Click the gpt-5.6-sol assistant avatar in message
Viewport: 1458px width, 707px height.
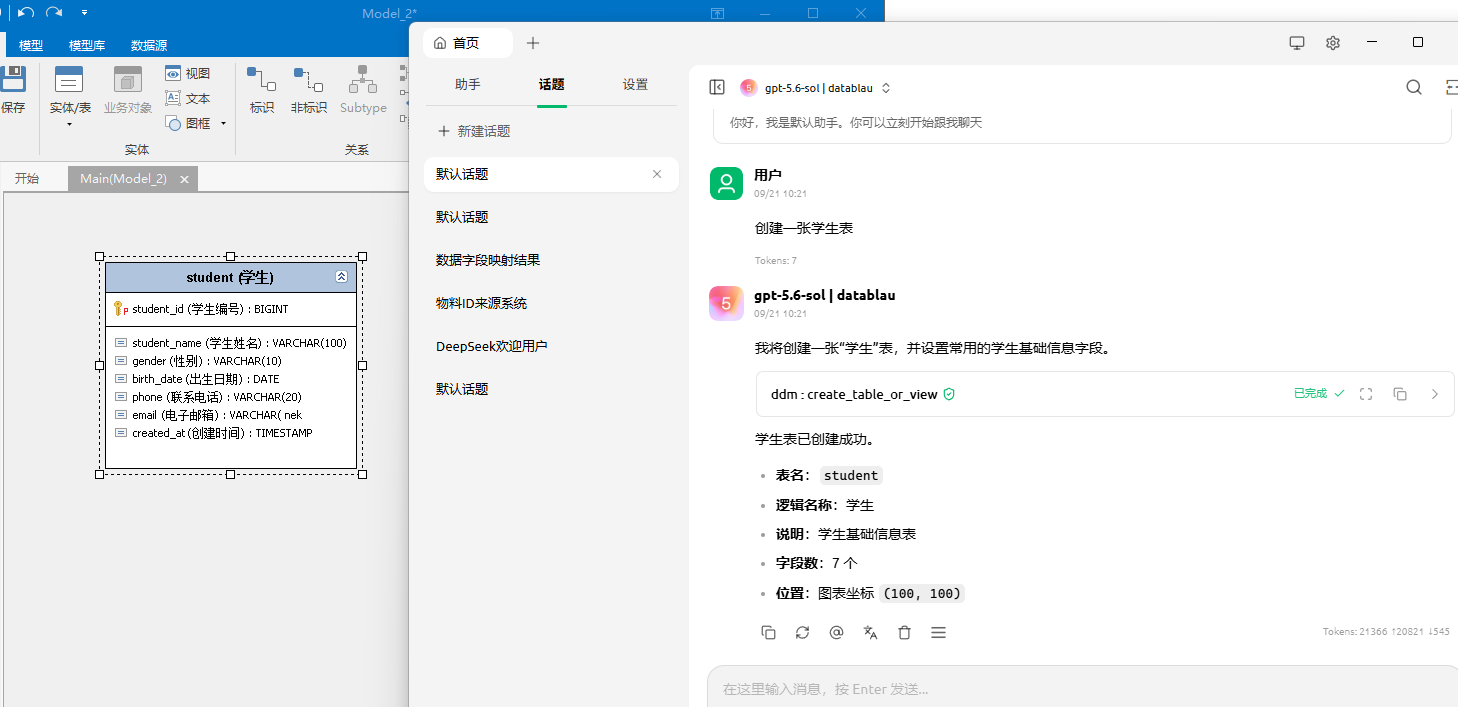[x=726, y=303]
